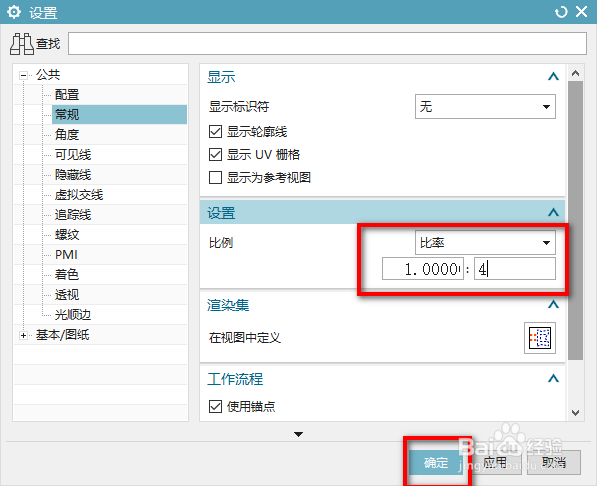The height and width of the screenshot is (486, 597).
Task: Select 角度 in the tree
Action: pos(67,134)
